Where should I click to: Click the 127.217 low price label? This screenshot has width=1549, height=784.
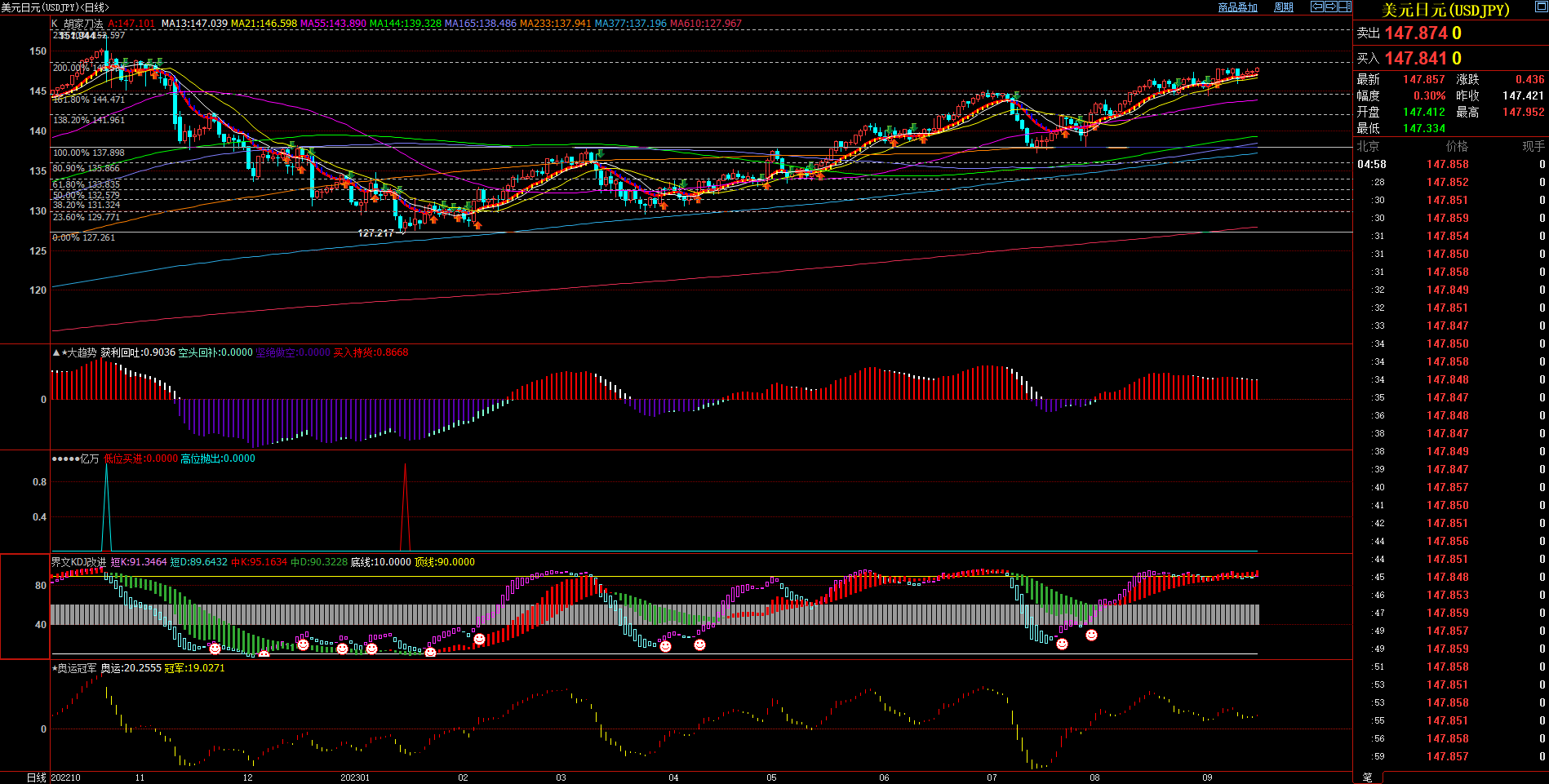point(375,233)
